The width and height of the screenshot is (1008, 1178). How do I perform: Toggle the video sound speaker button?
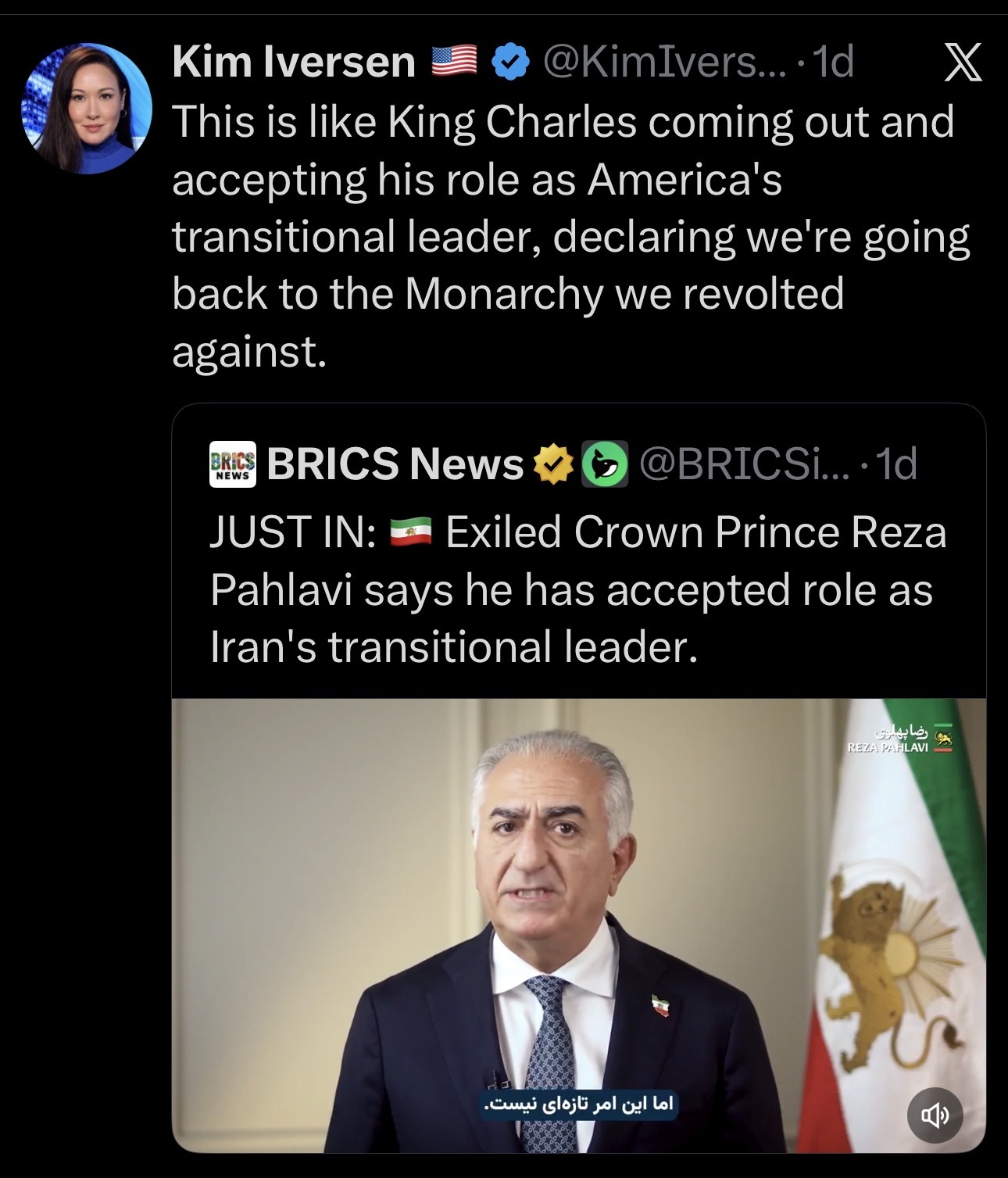pos(935,1115)
